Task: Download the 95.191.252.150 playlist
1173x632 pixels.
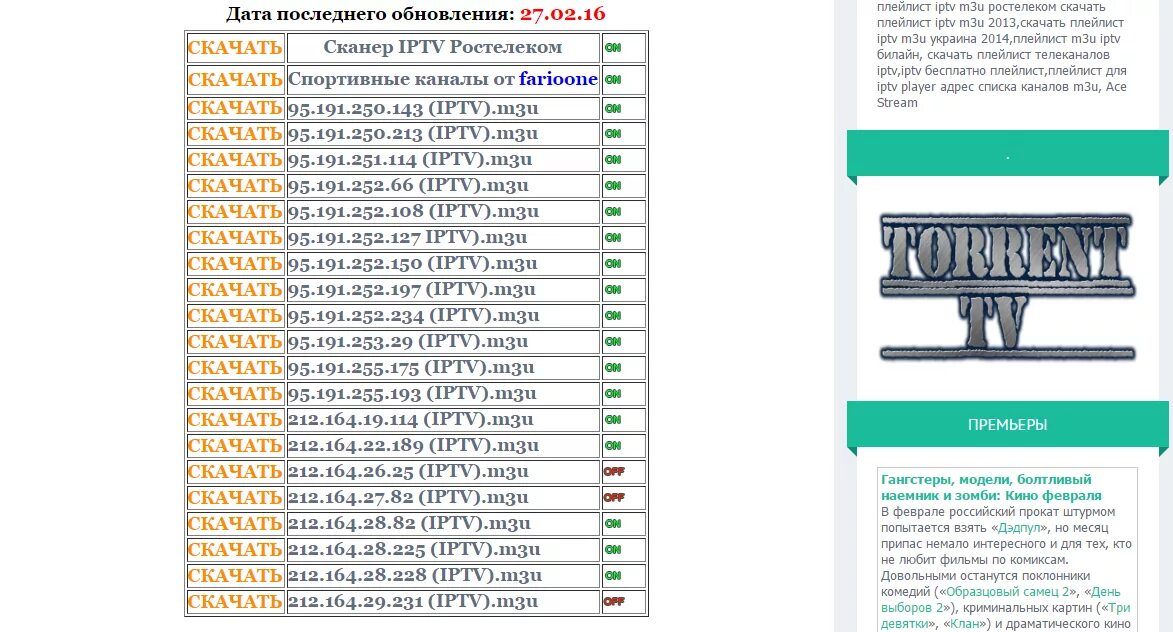Action: (235, 264)
